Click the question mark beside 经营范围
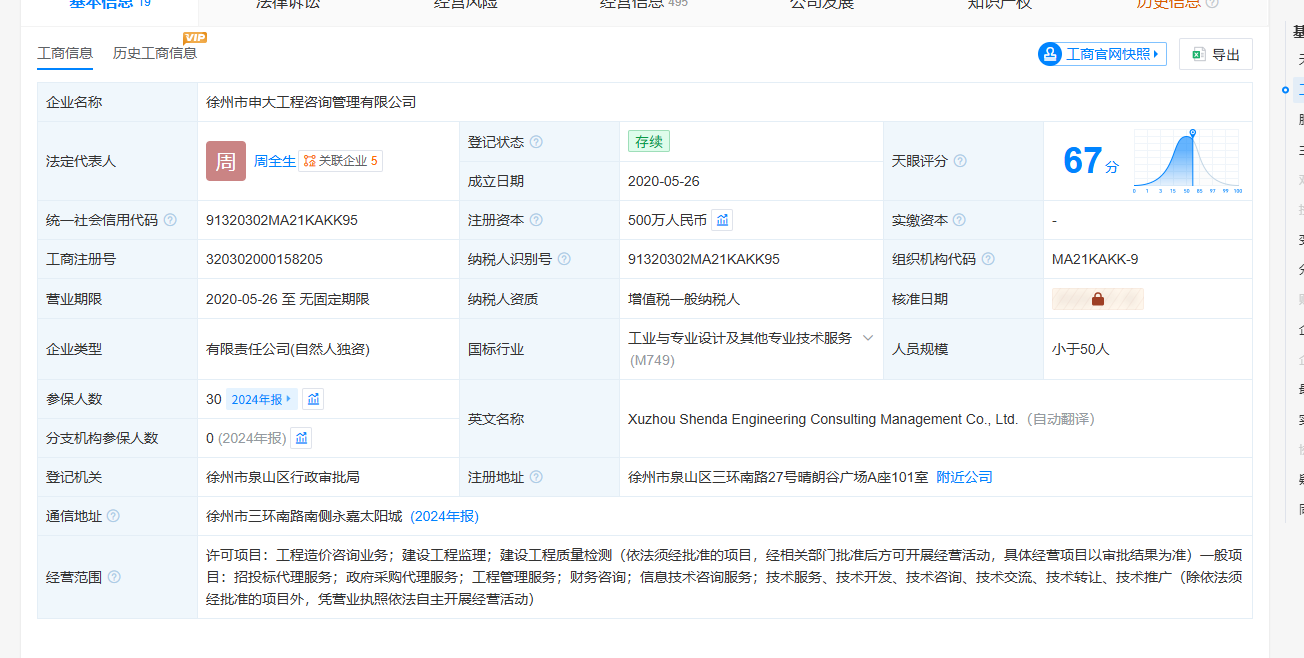Image resolution: width=1304 pixels, height=658 pixels. 114,577
